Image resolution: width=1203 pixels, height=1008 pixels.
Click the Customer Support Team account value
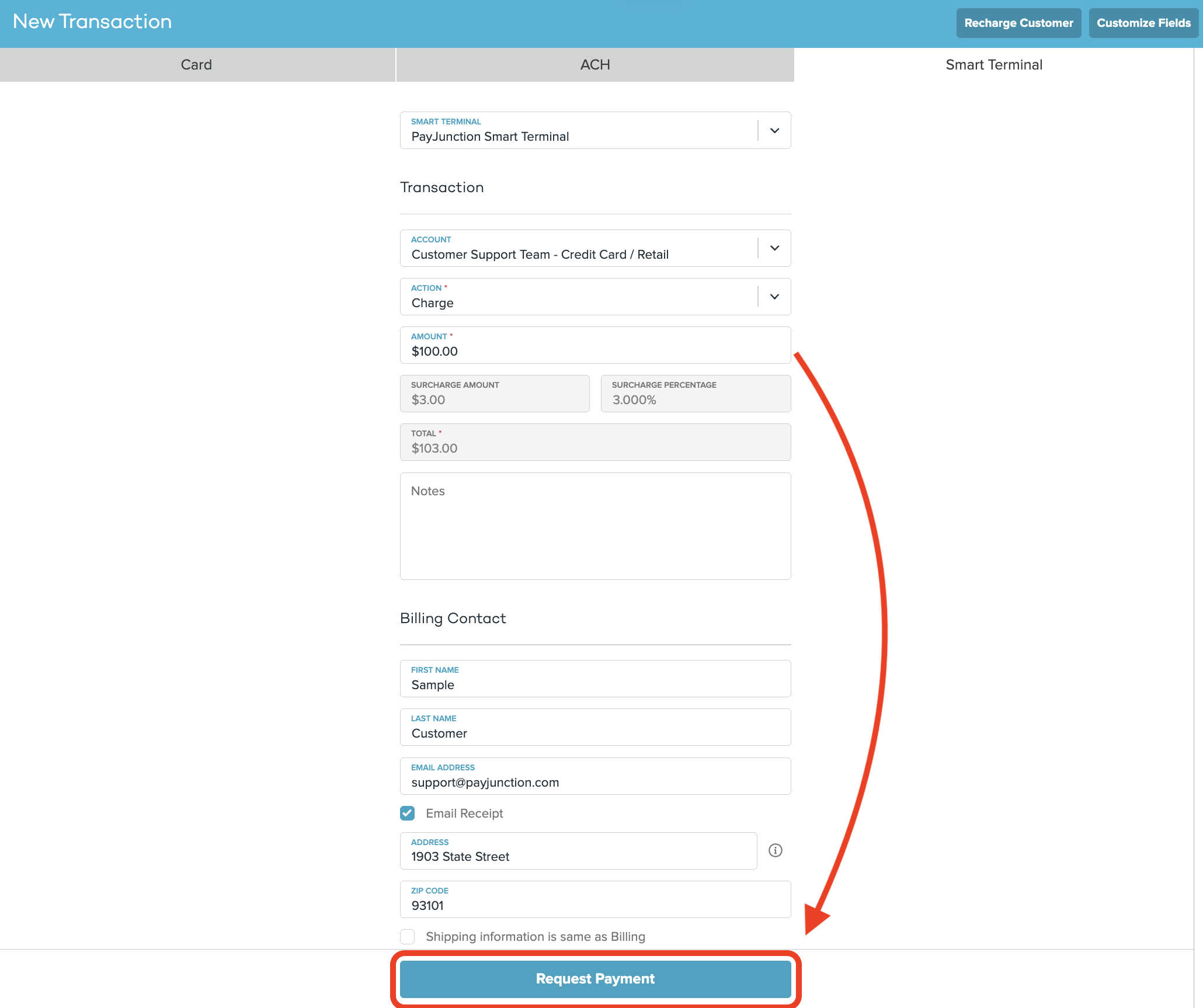(540, 255)
